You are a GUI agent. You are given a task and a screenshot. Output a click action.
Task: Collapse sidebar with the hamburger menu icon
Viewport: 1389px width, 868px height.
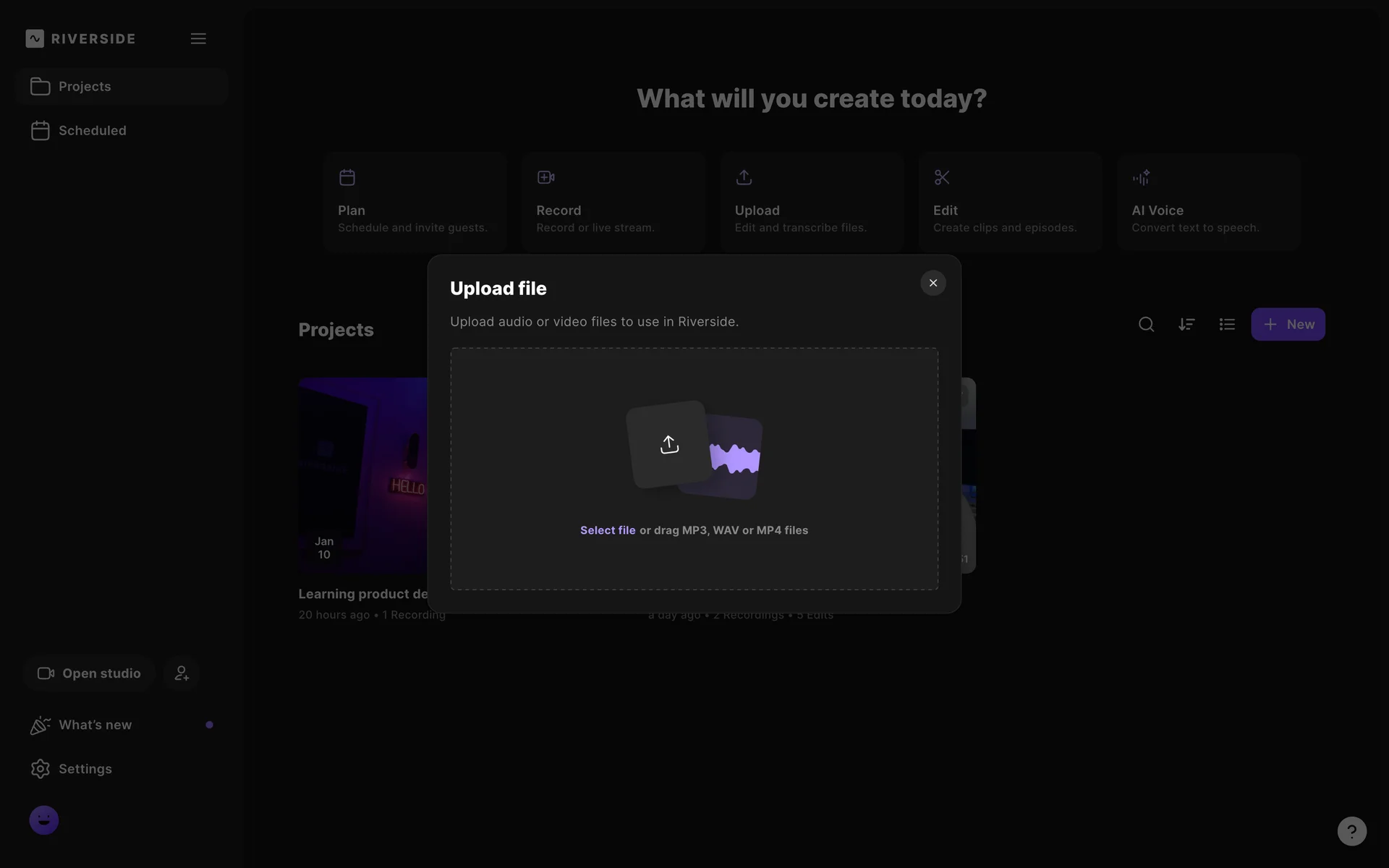click(x=198, y=38)
